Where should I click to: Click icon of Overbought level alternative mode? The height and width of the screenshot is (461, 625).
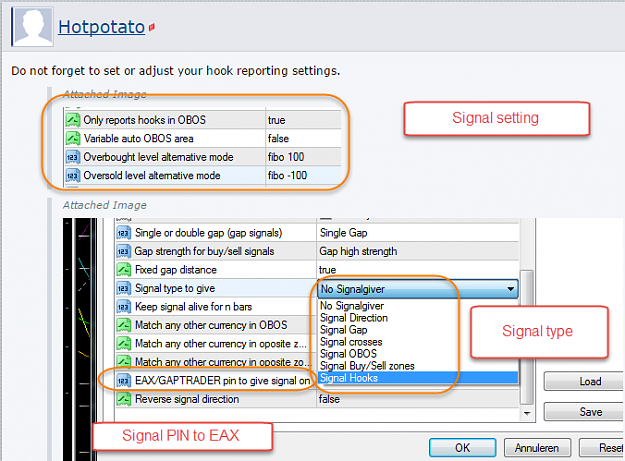pyautogui.click(x=73, y=157)
